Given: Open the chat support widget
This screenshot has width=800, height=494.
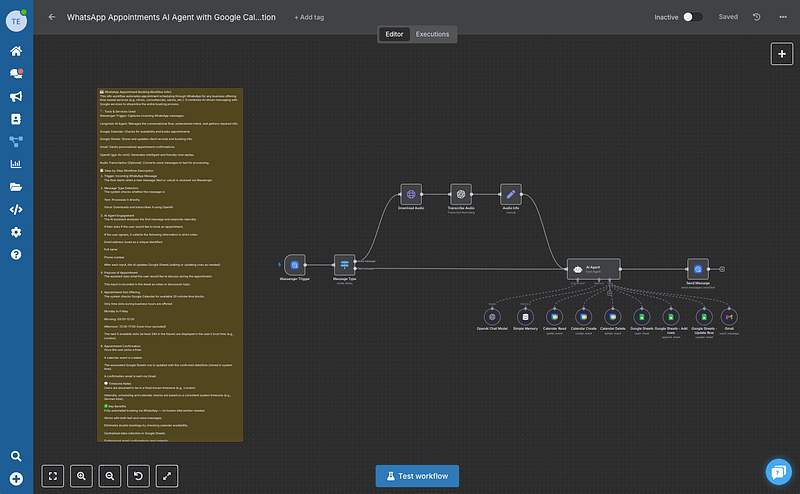Looking at the screenshot, I should 777,471.
